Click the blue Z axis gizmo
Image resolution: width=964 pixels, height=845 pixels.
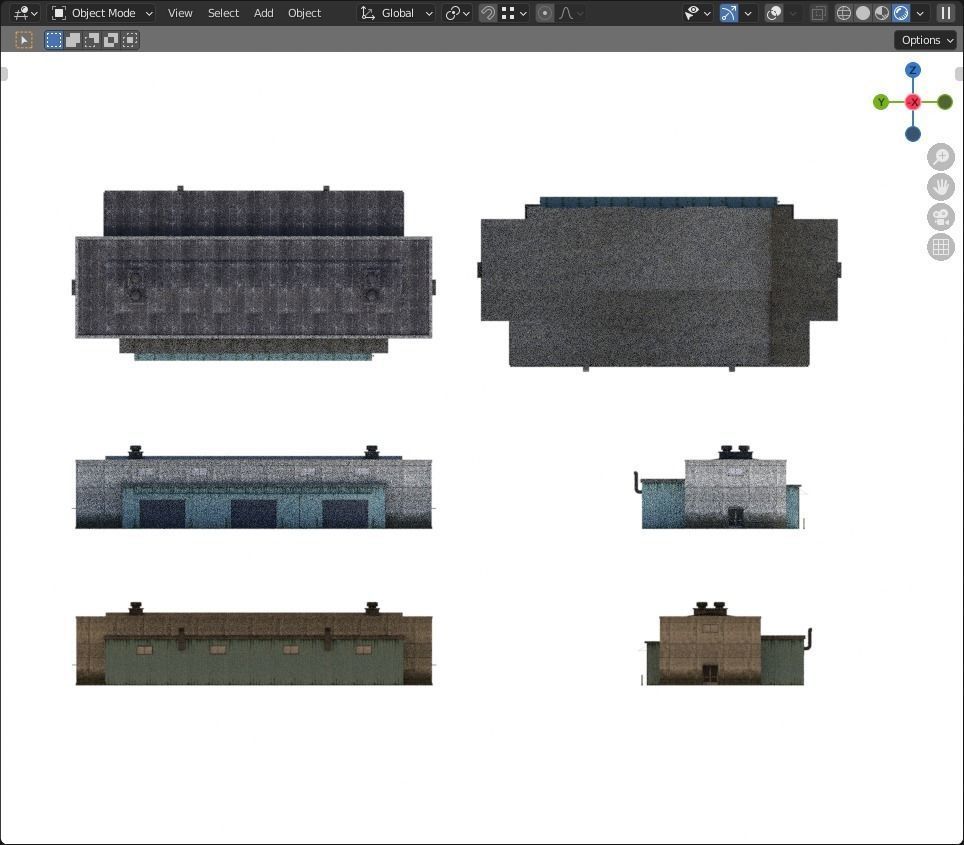coord(912,70)
